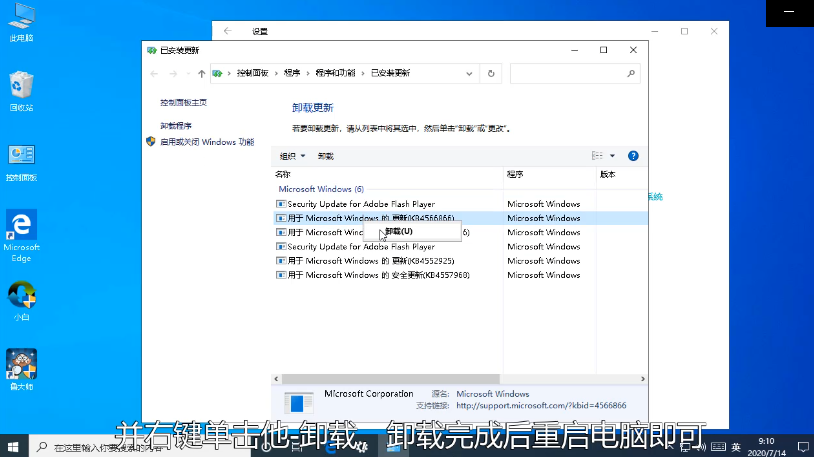Sort by the 名称 column header
The width and height of the screenshot is (814, 457).
(x=283, y=174)
